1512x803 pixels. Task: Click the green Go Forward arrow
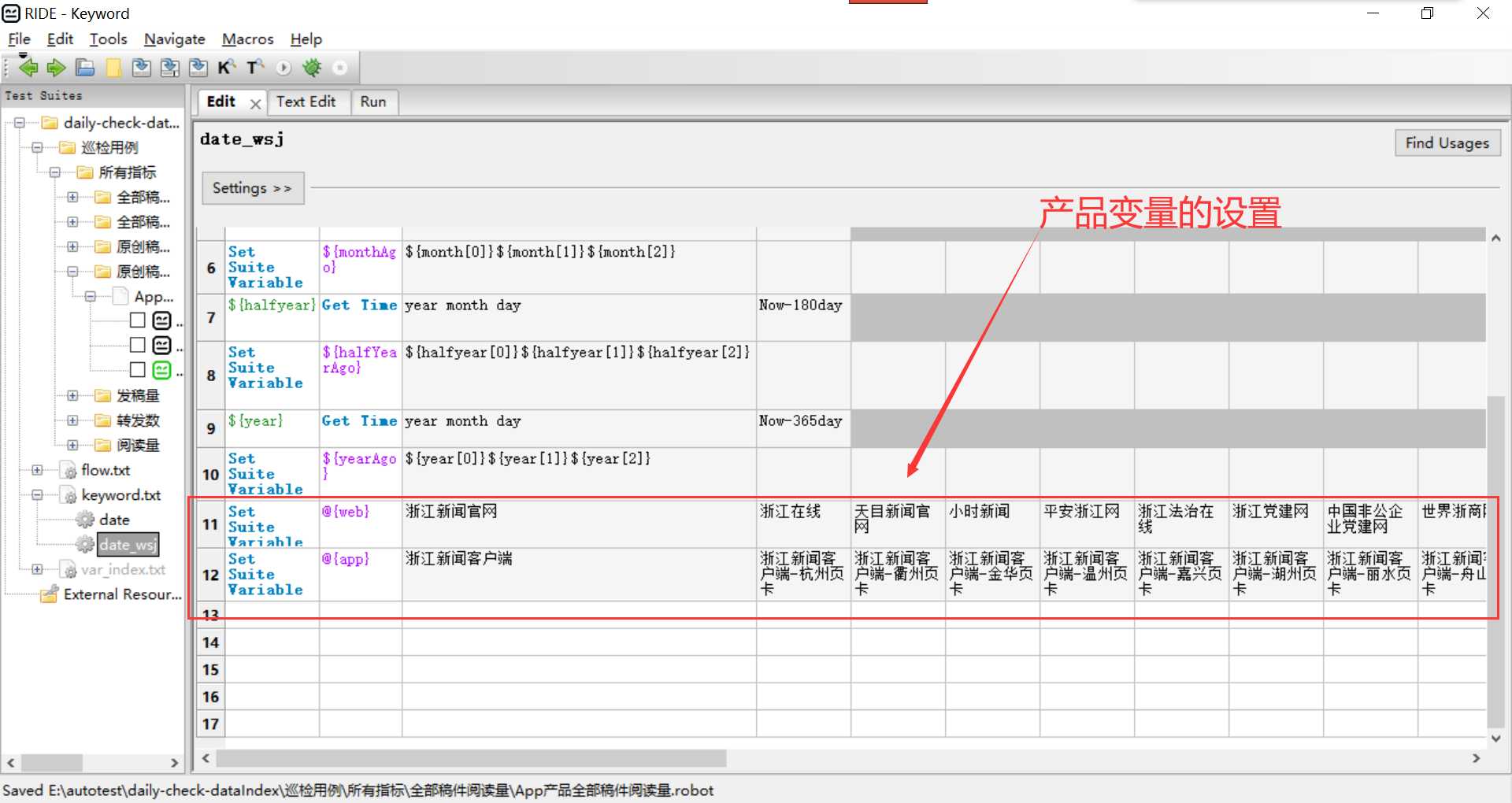(56, 68)
